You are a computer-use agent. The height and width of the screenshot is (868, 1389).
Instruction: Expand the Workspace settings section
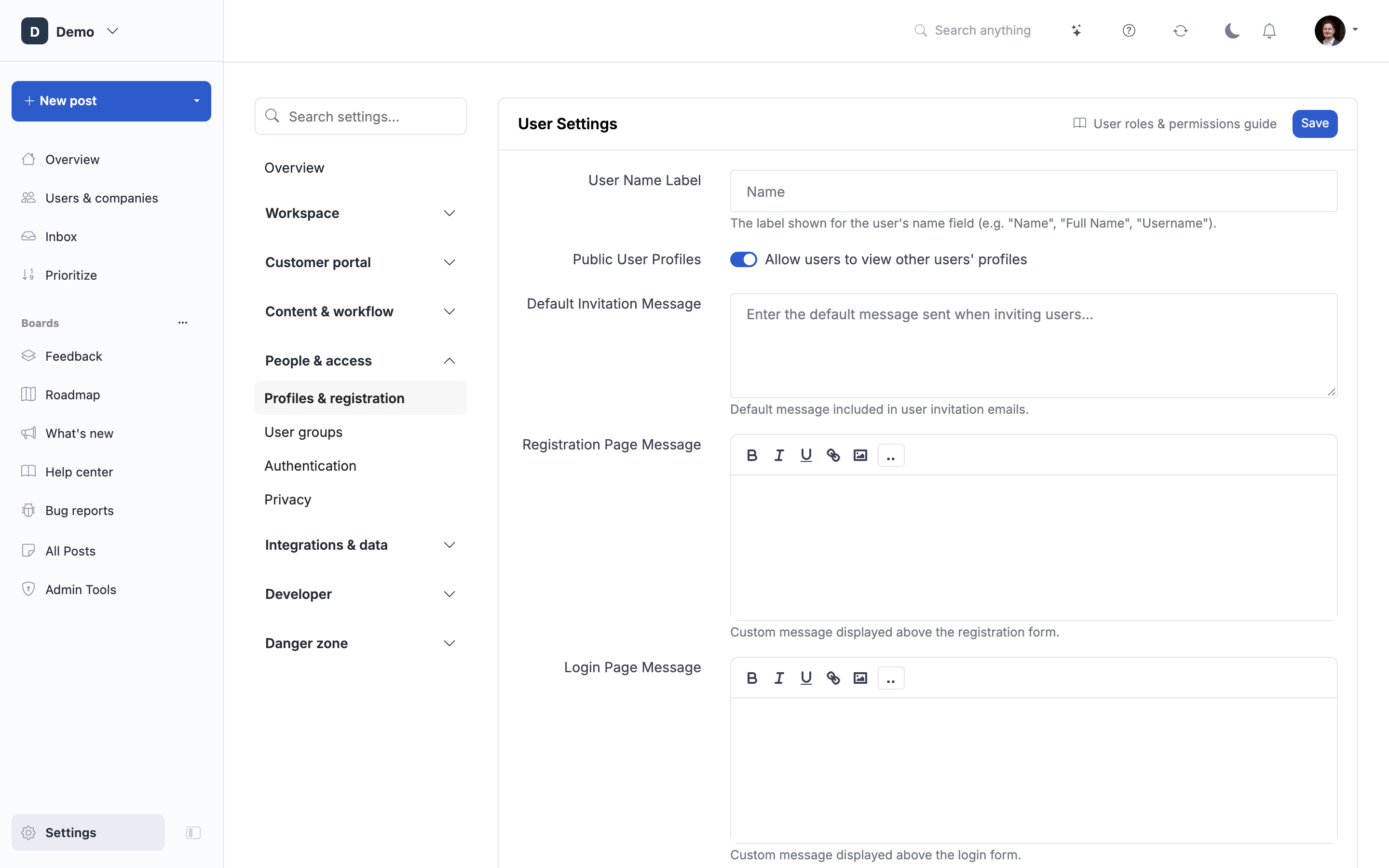coord(360,213)
